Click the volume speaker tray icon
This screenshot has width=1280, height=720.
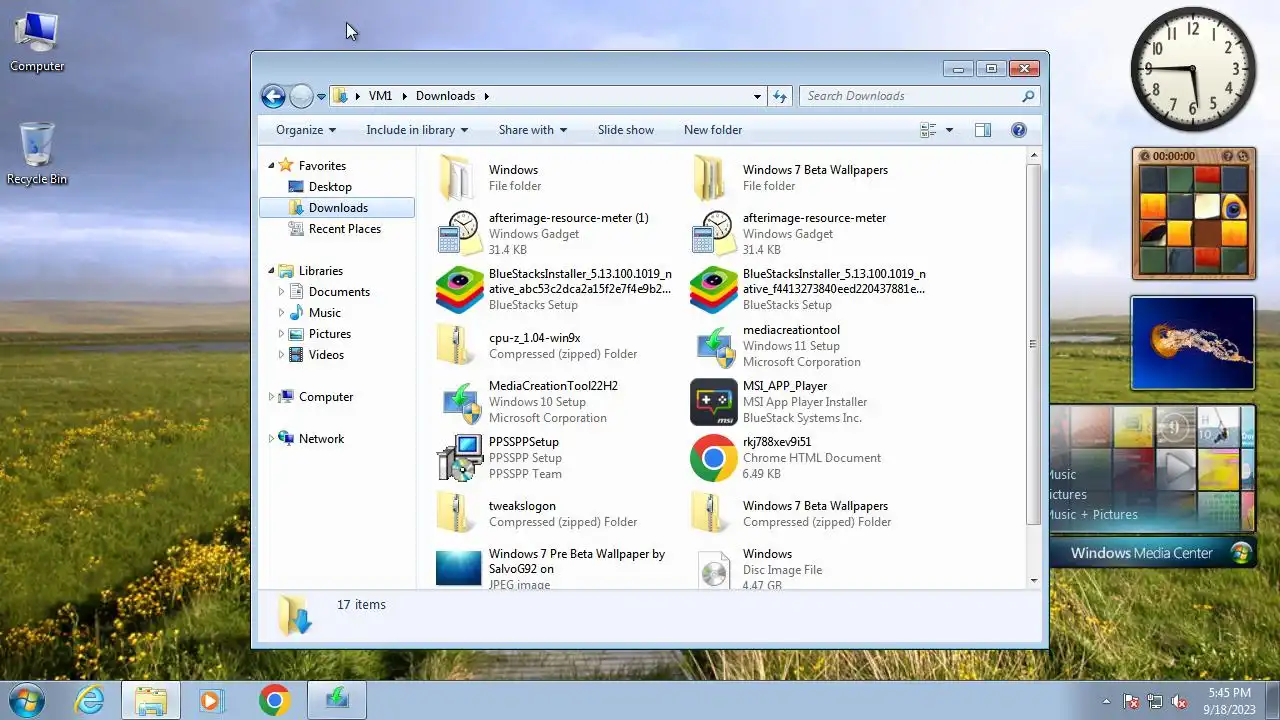click(x=1180, y=701)
